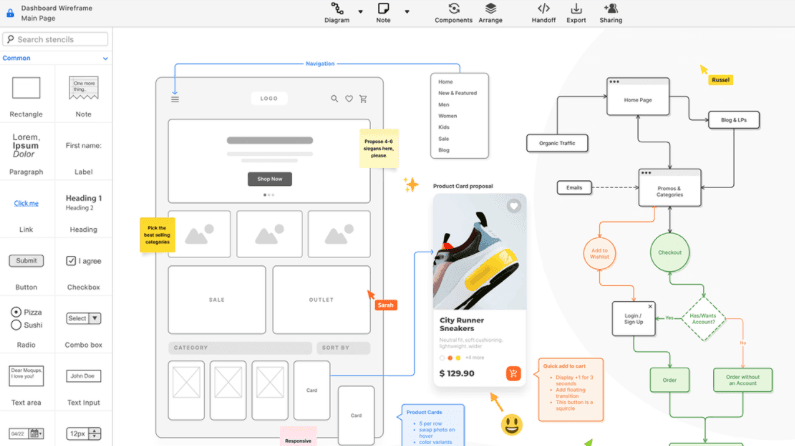Click the shopping cart icon in wireframe header
The image size is (795, 446).
click(363, 99)
